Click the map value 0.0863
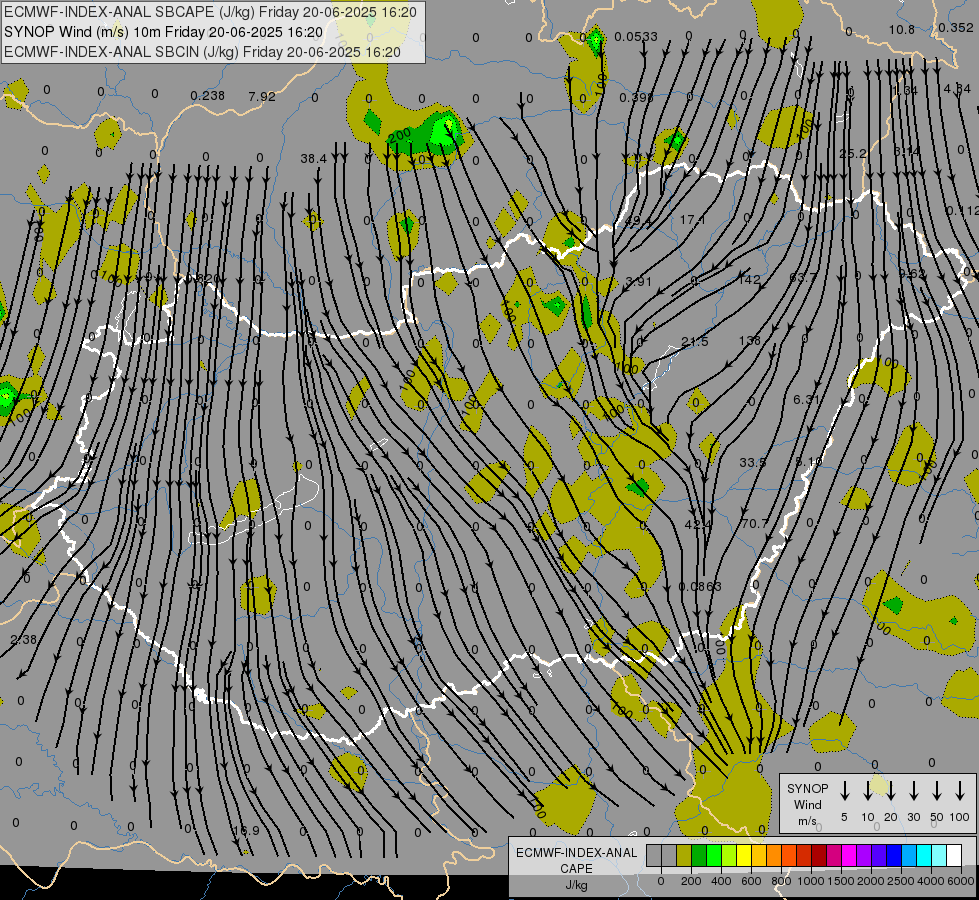Image resolution: width=979 pixels, height=900 pixels. 700,586
